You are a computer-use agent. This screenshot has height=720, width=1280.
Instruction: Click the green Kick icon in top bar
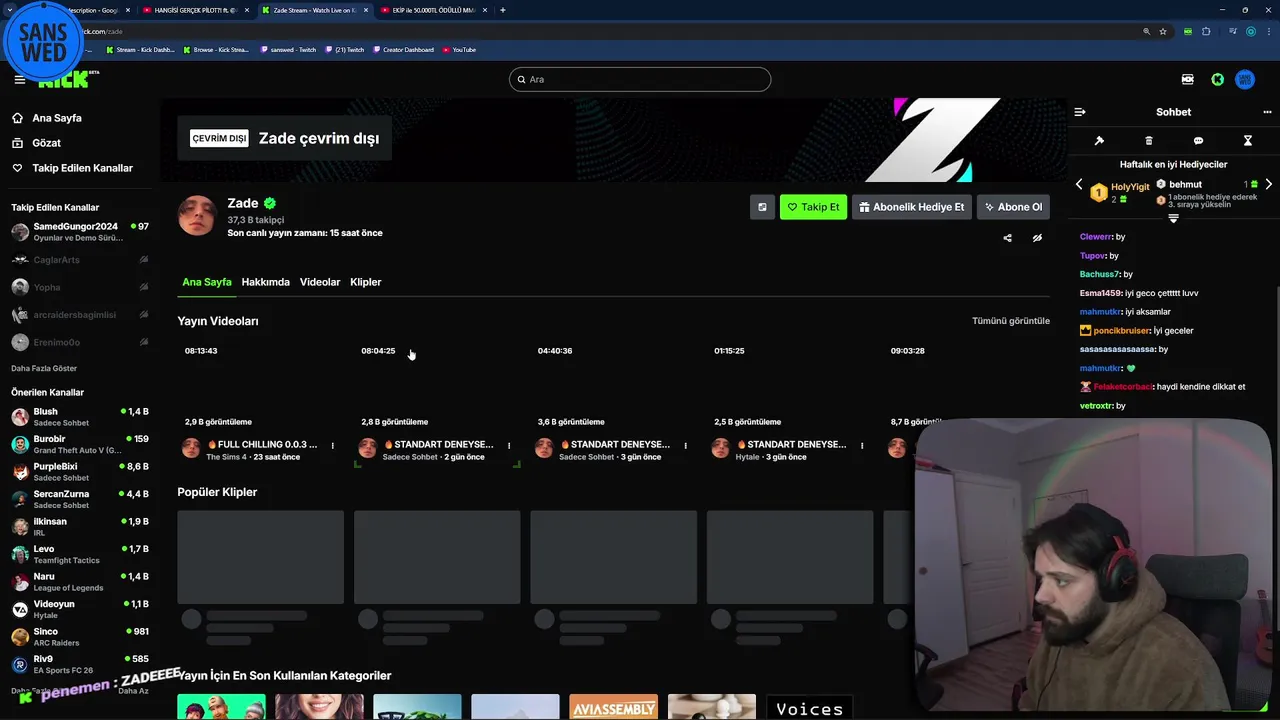coord(1217,80)
